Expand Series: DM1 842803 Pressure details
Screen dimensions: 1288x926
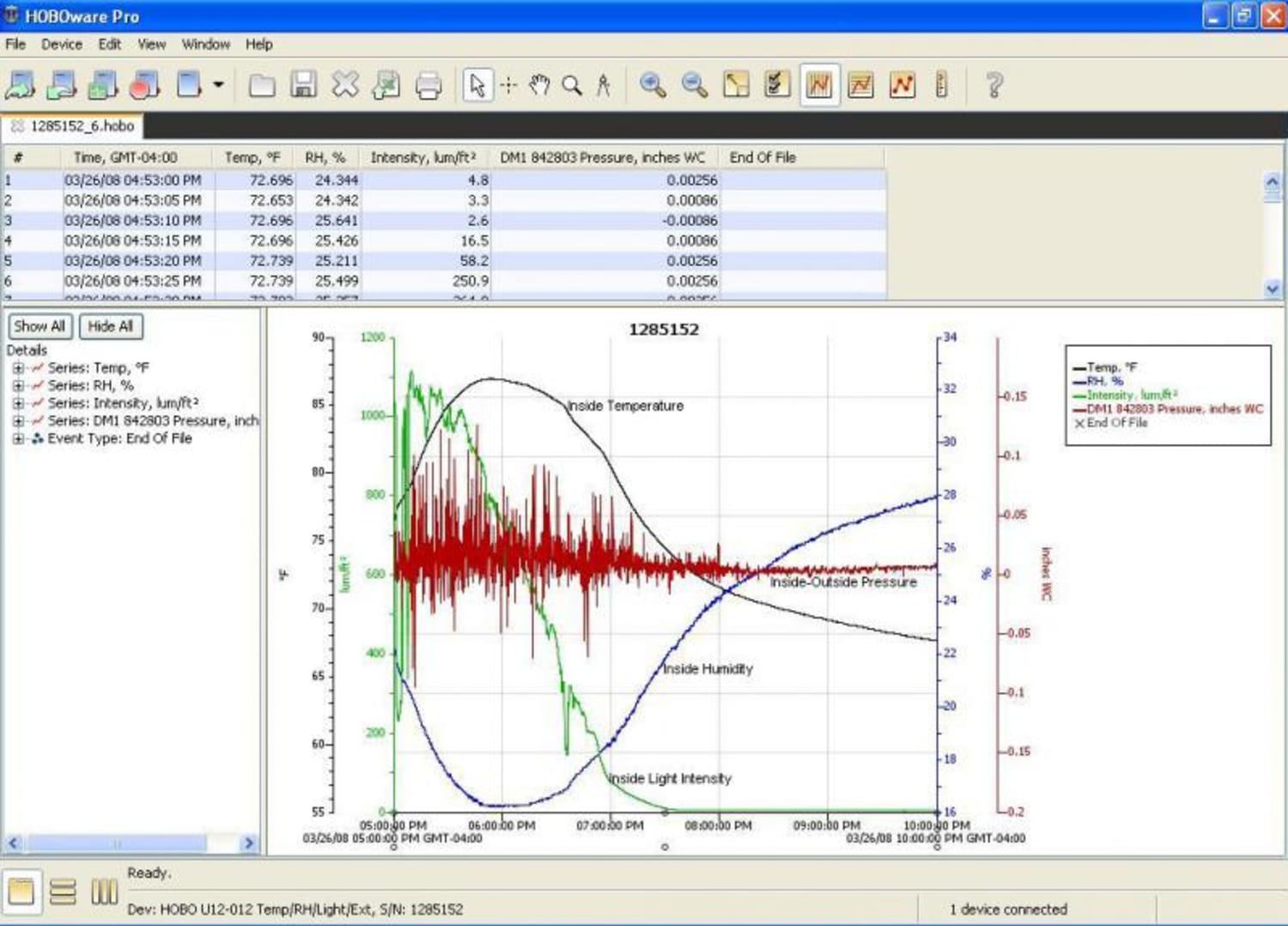point(19,420)
